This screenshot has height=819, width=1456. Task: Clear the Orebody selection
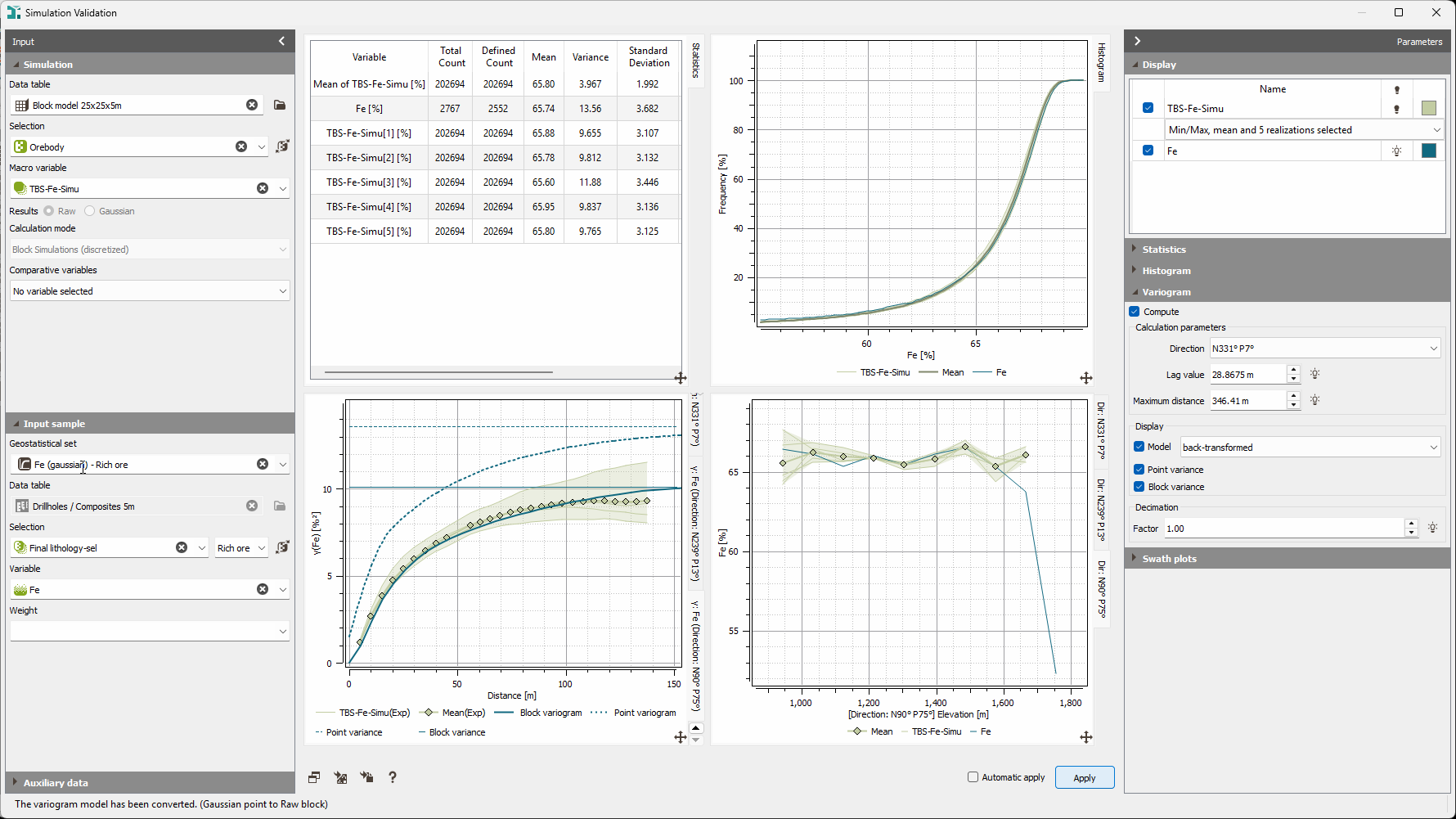tap(241, 146)
